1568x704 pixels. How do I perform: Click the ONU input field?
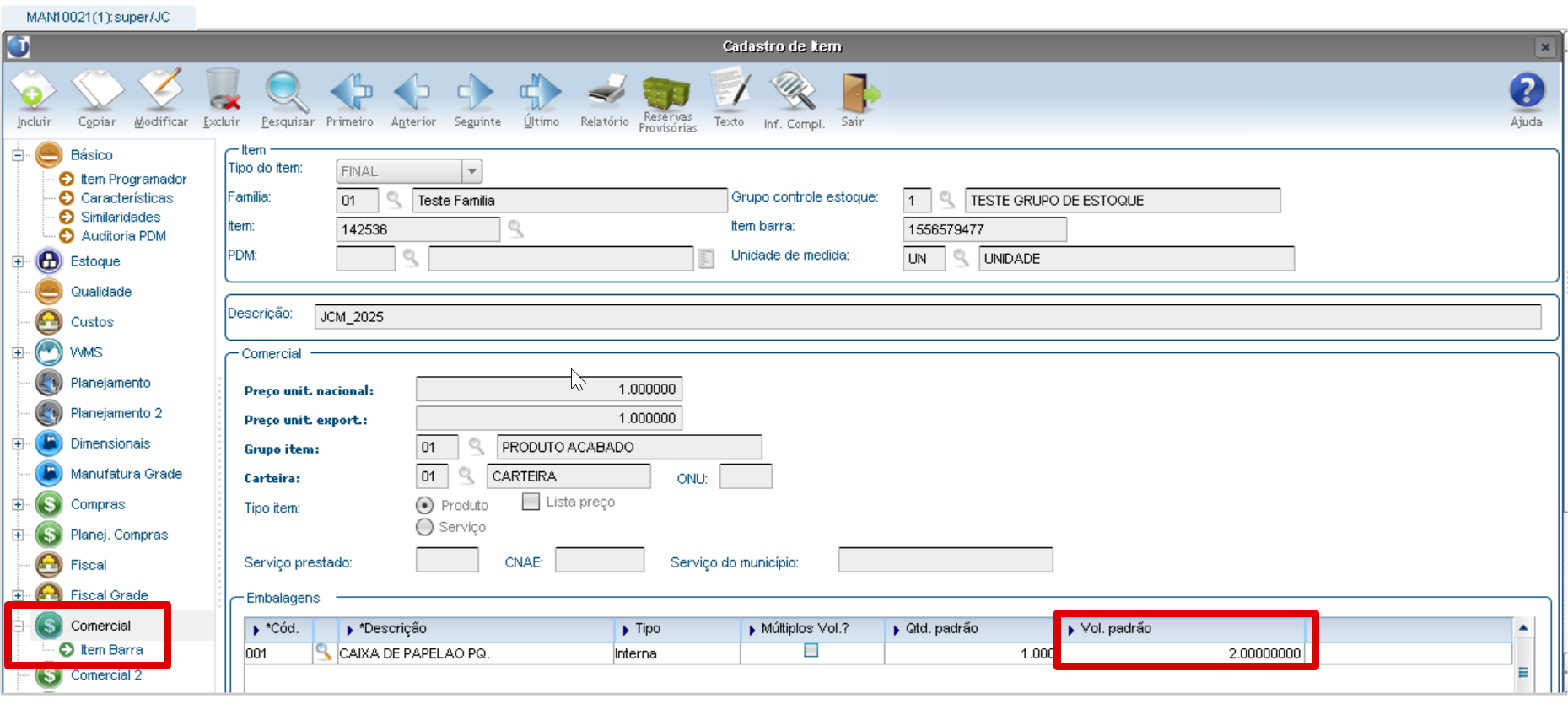pos(746,476)
